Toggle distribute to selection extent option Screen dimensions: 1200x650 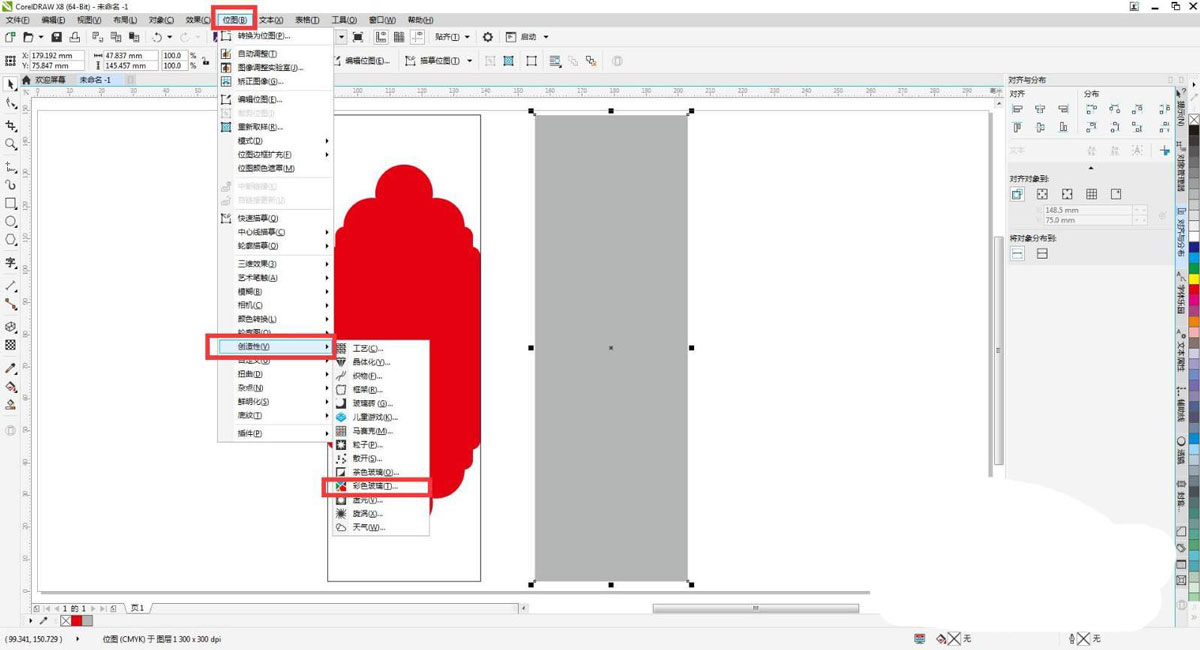[1017, 254]
